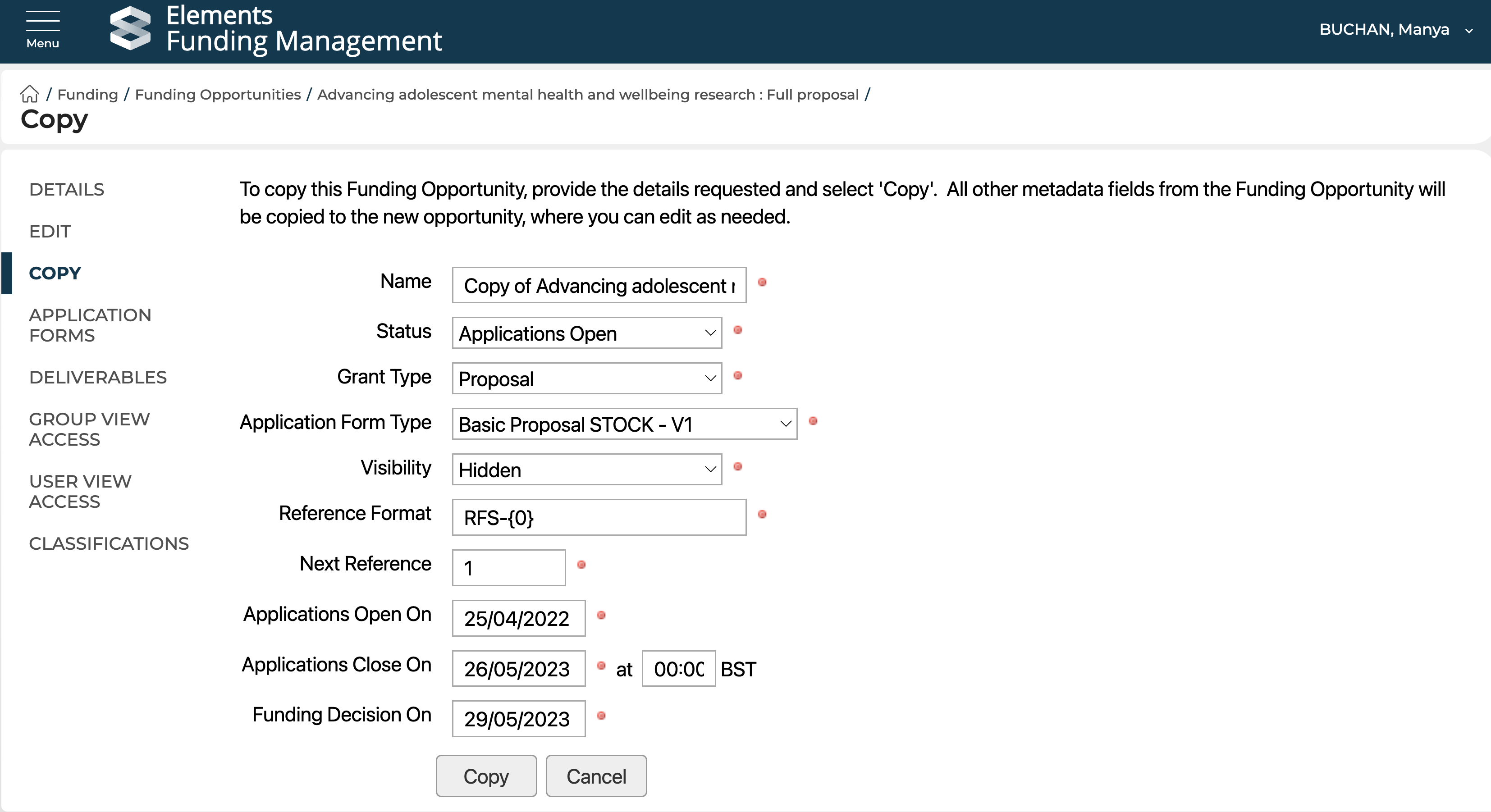This screenshot has width=1491, height=812.
Task: Click the Applications Close On time field
Action: (x=678, y=668)
